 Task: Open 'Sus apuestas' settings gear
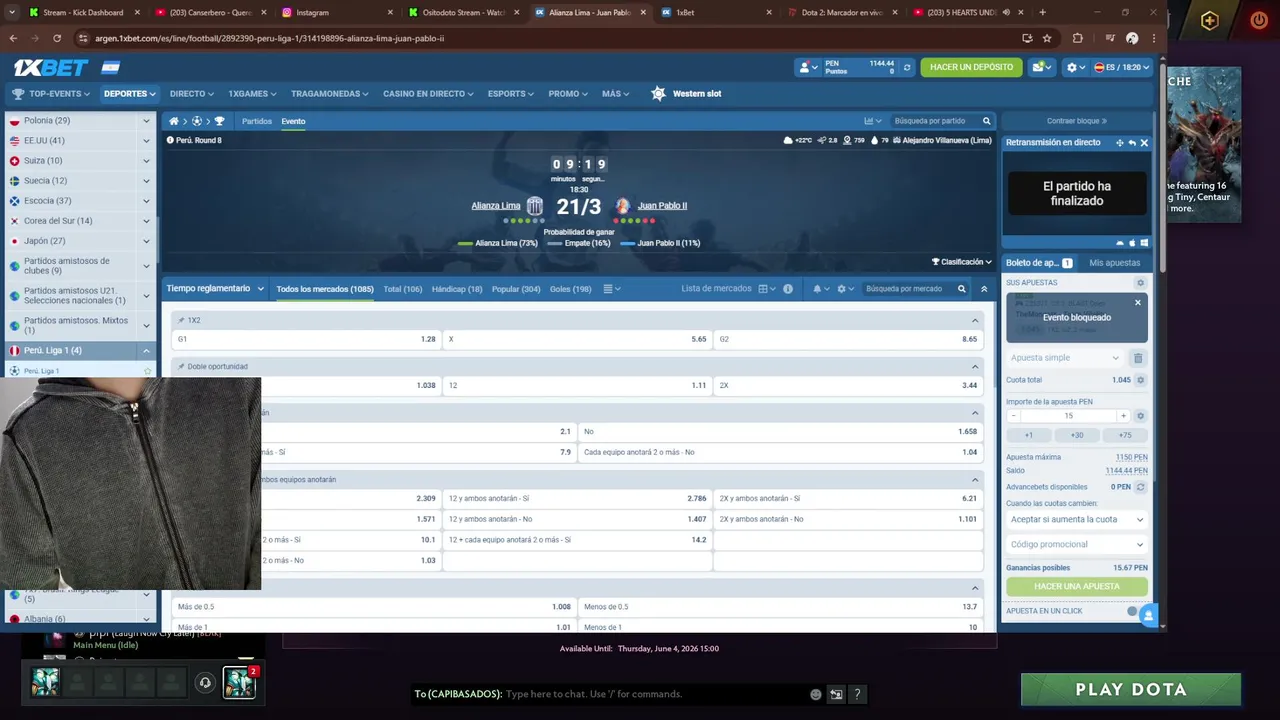tap(1140, 283)
